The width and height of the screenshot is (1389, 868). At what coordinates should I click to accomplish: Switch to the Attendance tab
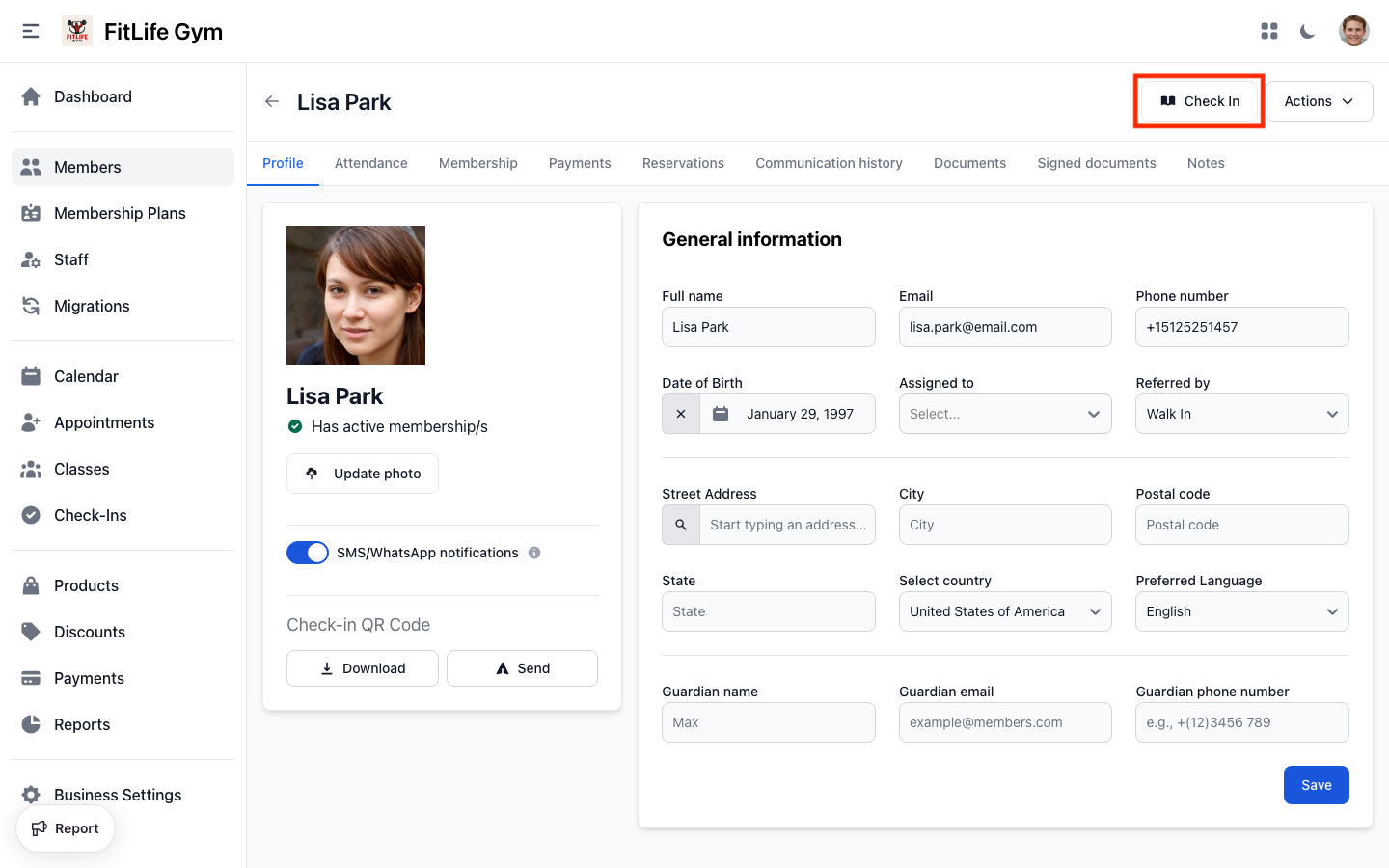pos(370,163)
